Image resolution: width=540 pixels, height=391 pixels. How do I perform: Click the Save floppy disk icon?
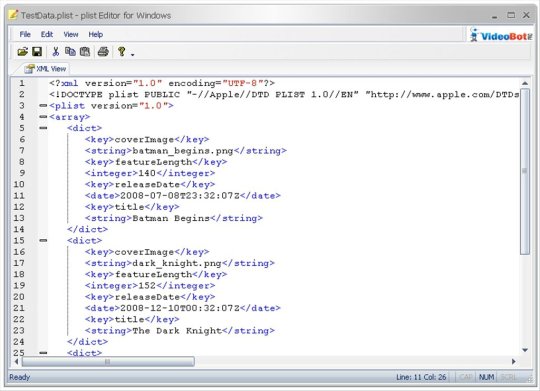coord(37,52)
